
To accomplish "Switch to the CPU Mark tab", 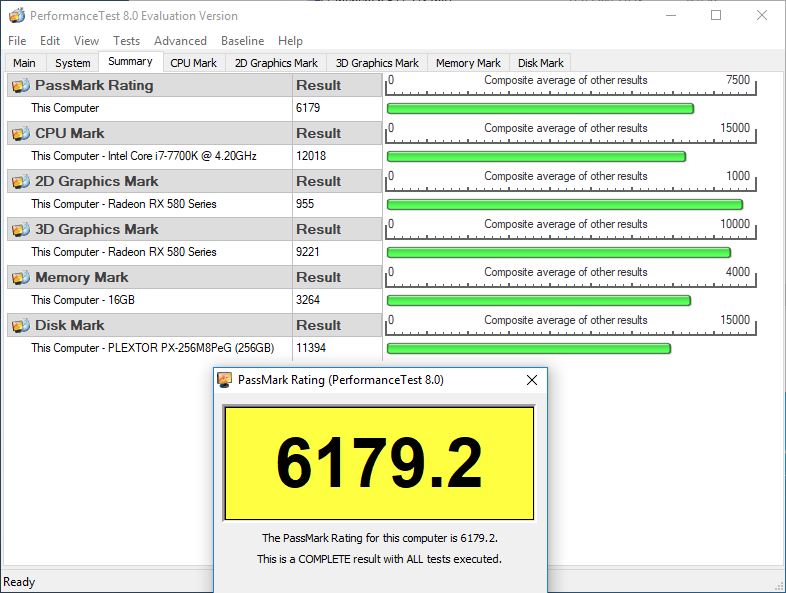I will pos(193,63).
